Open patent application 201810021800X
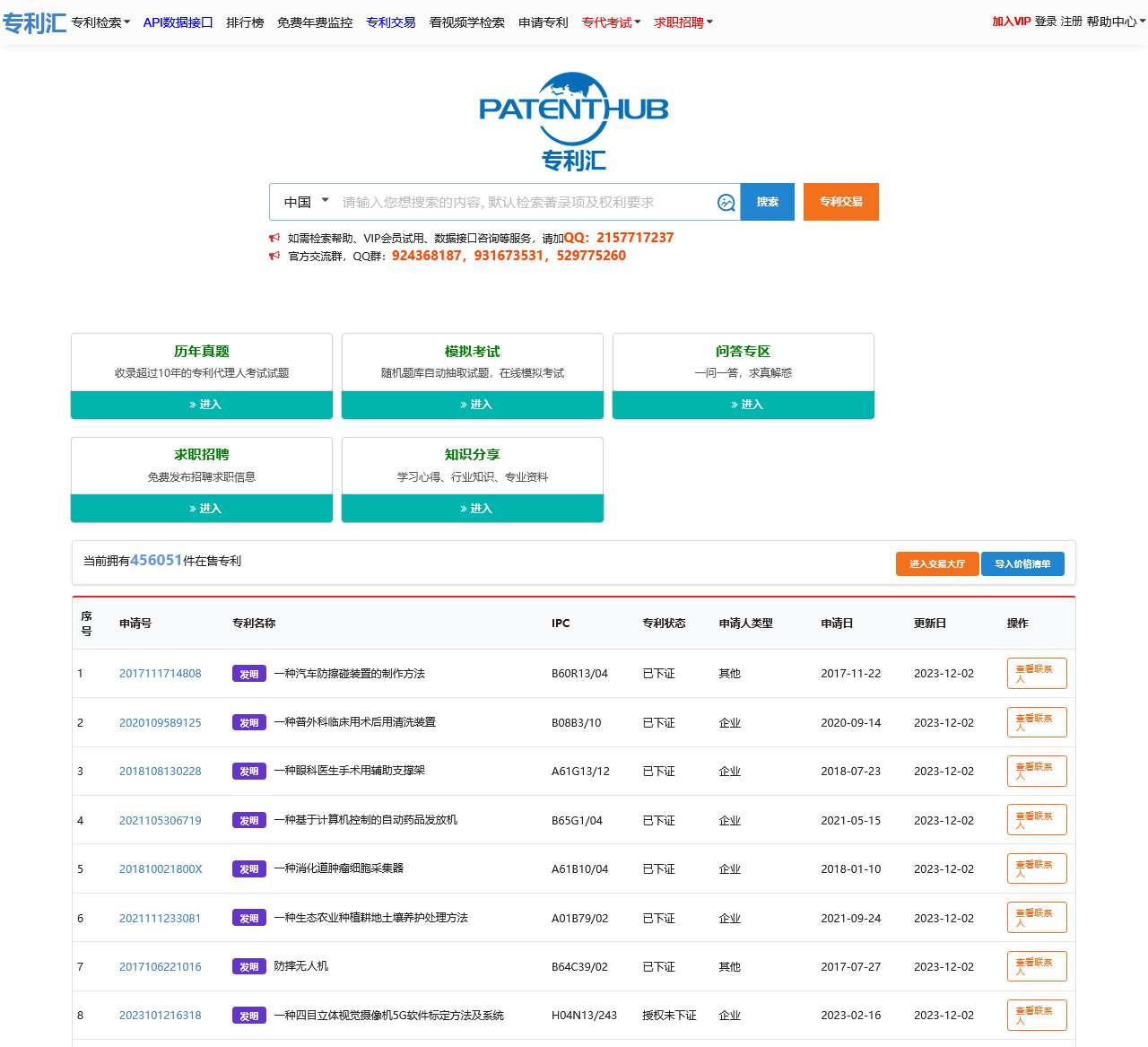 click(161, 869)
